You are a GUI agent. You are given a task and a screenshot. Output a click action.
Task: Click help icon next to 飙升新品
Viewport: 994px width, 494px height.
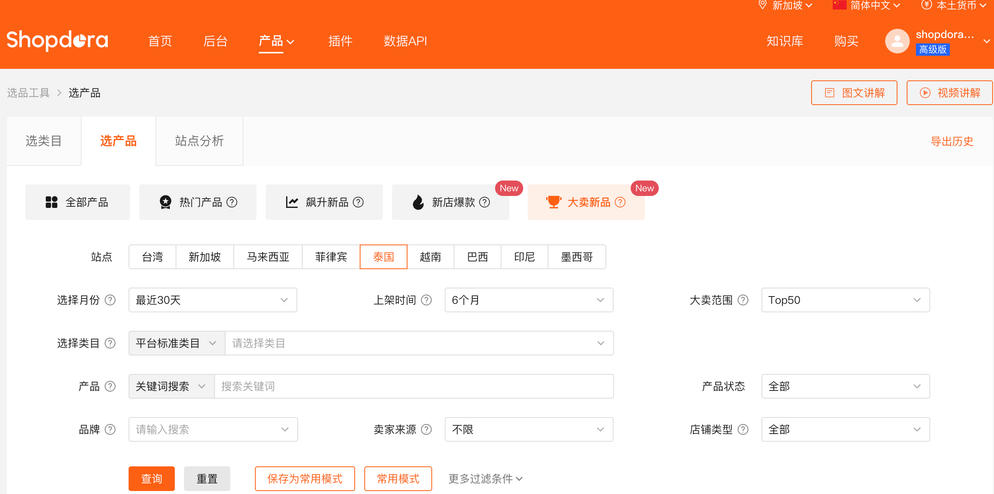tap(358, 202)
